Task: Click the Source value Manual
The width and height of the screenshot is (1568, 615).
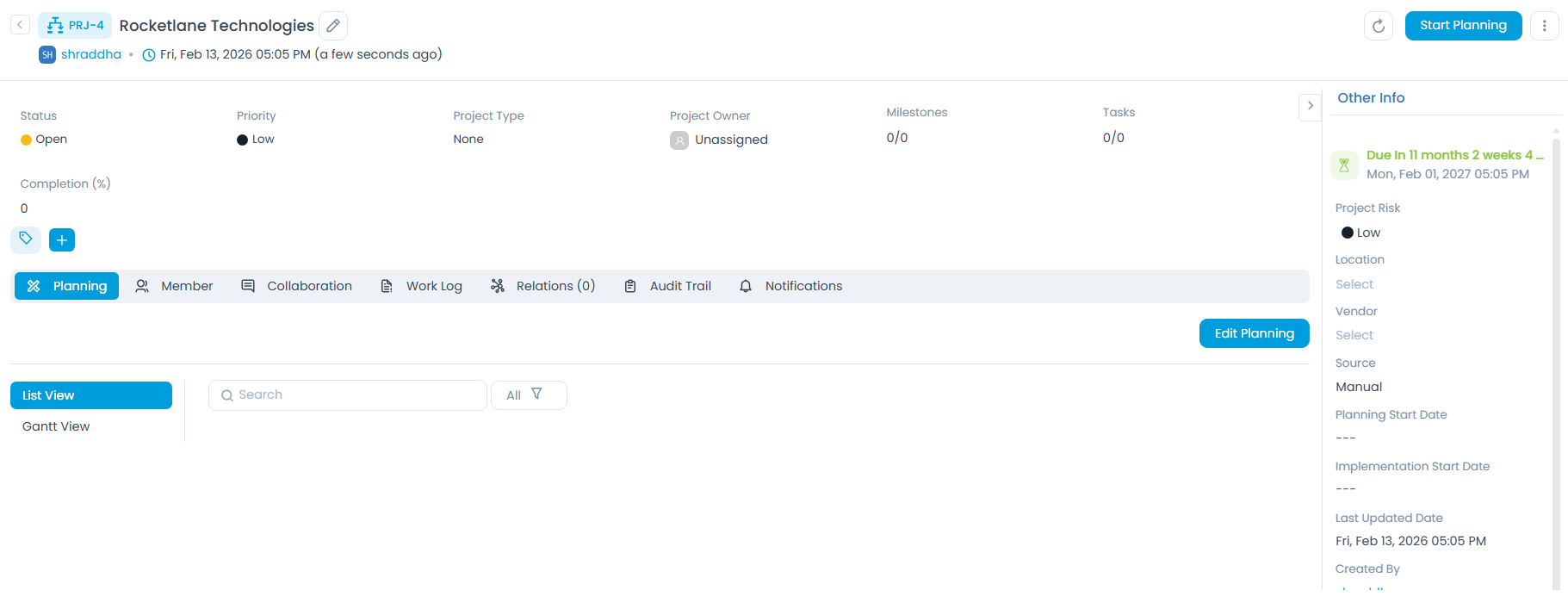Action: click(x=1359, y=387)
